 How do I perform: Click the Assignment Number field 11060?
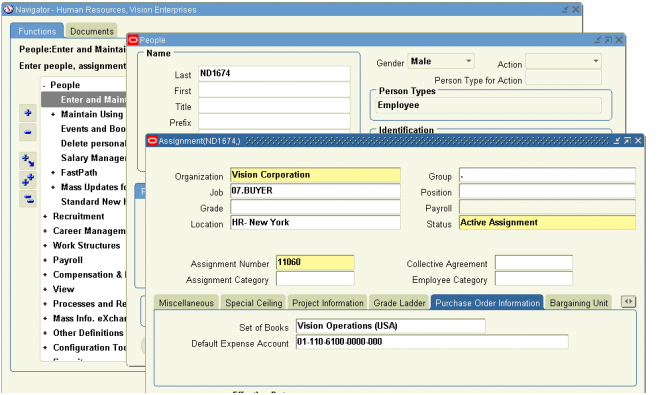(315, 262)
